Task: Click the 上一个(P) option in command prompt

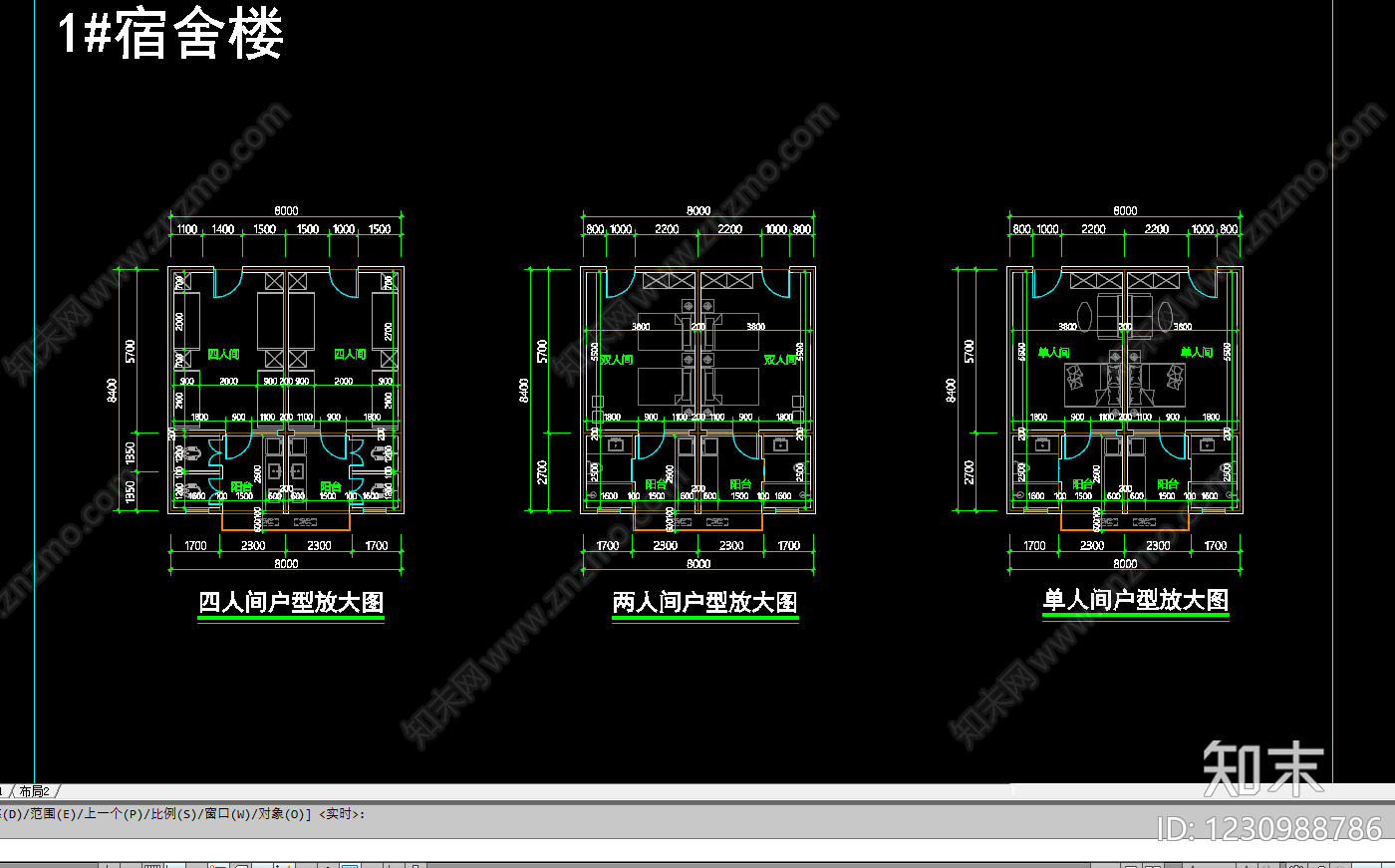Action: 114,814
